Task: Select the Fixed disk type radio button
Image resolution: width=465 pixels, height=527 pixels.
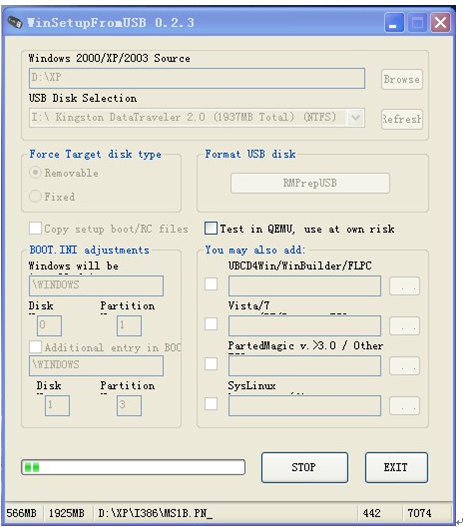Action: click(35, 196)
